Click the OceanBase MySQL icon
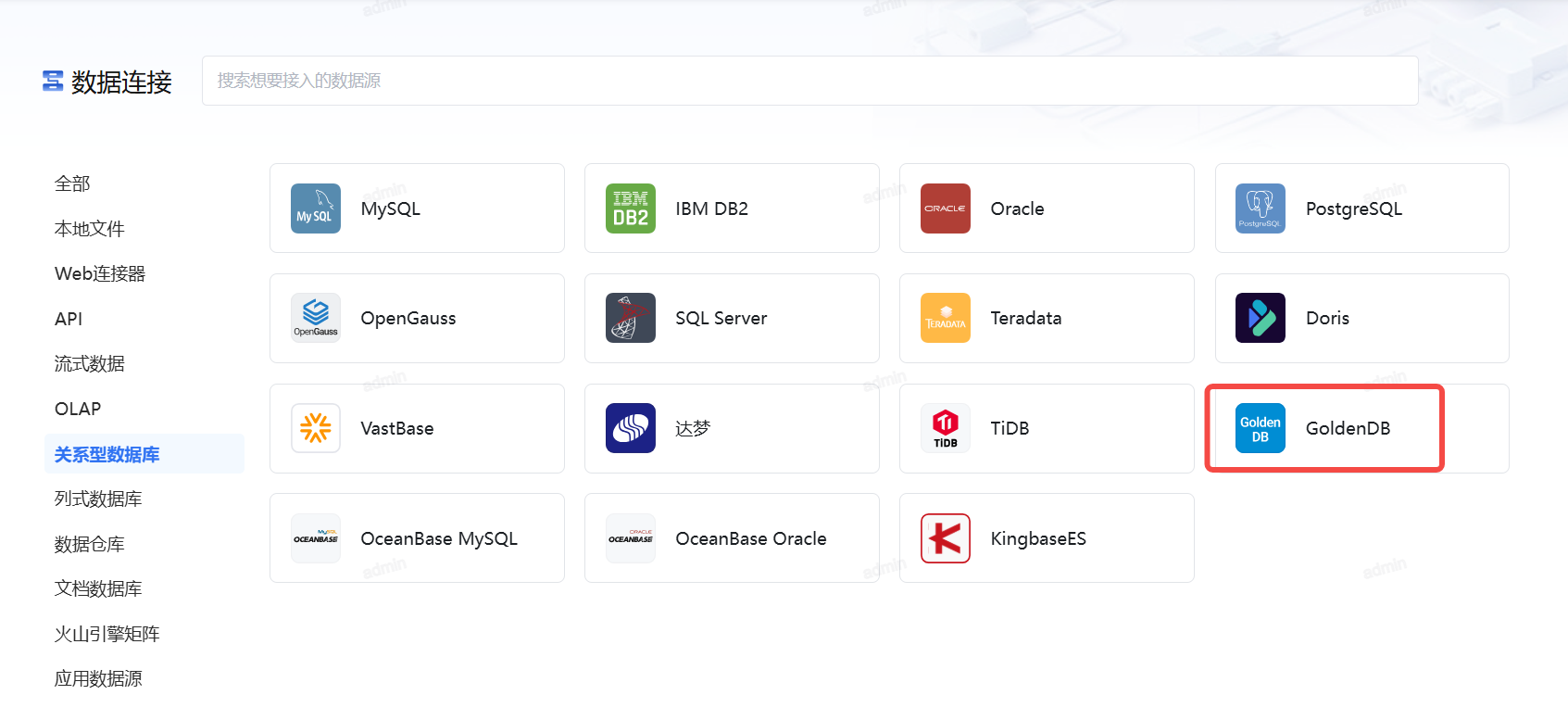 [316, 538]
